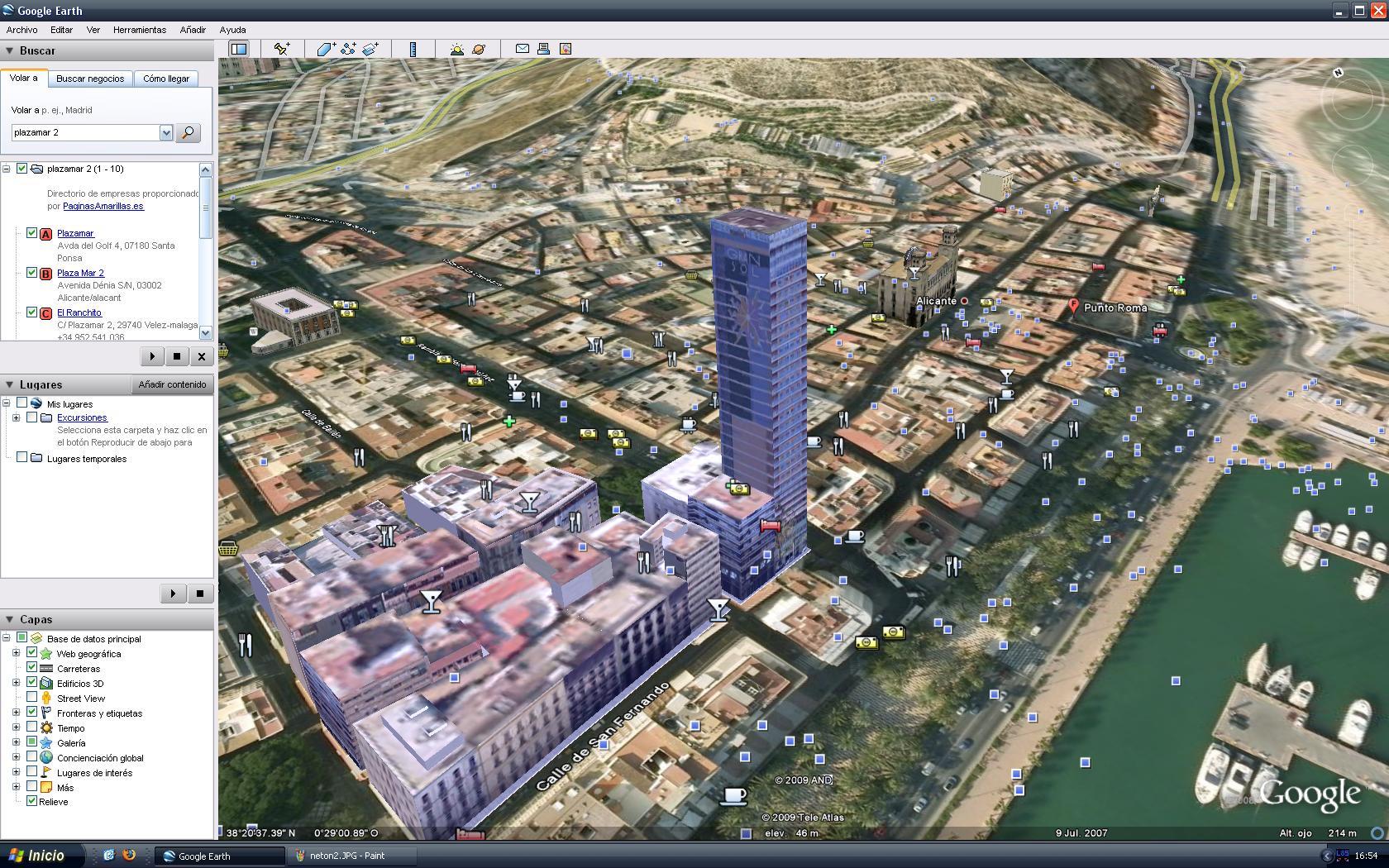Click the Edificios 3D building layer icon
1389x868 pixels.
[46, 684]
